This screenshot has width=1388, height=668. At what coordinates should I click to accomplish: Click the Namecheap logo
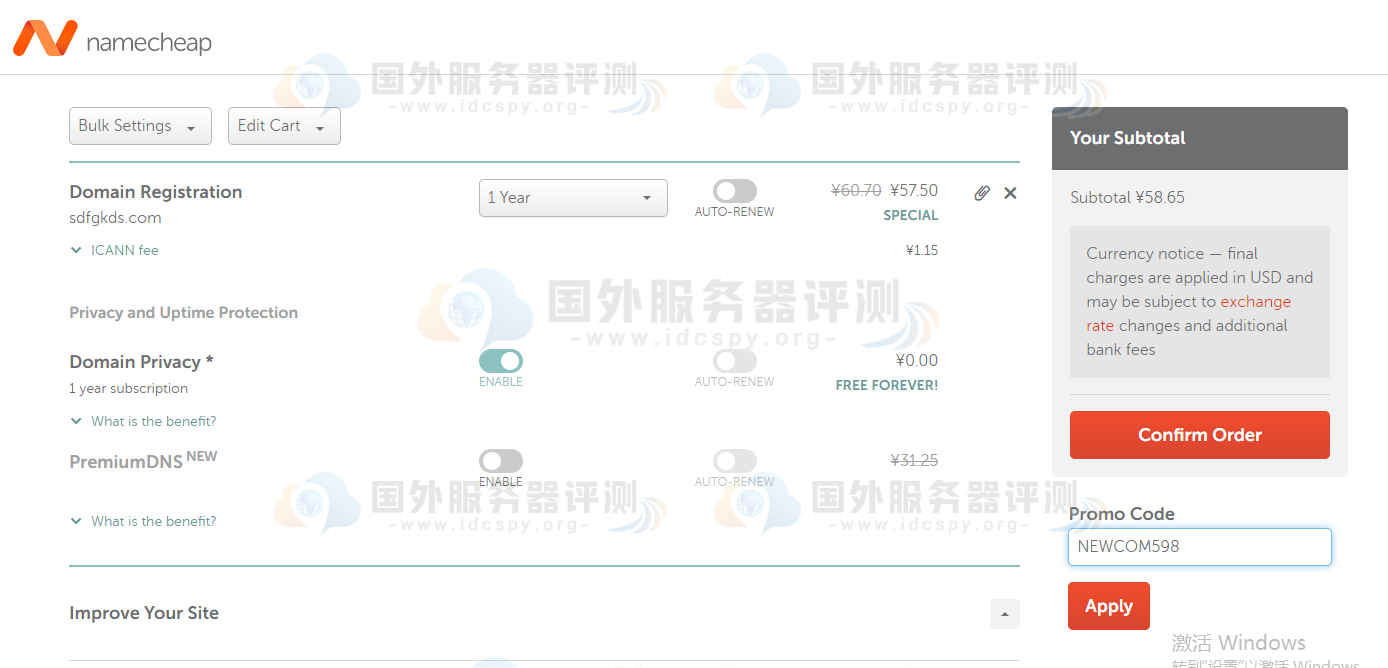click(112, 40)
